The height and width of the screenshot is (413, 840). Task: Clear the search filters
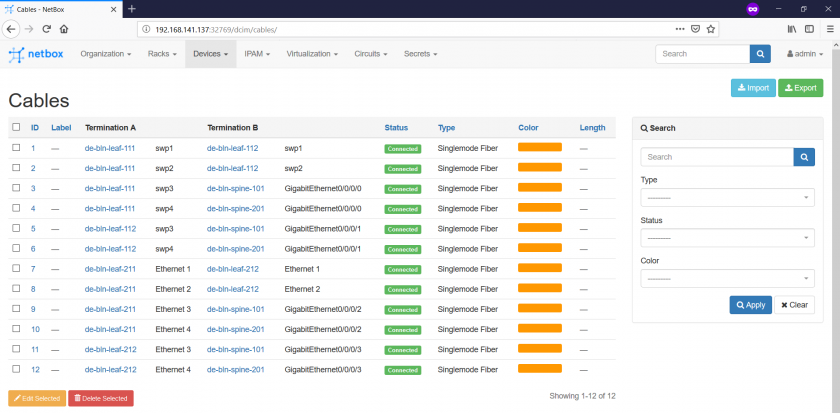pos(794,305)
